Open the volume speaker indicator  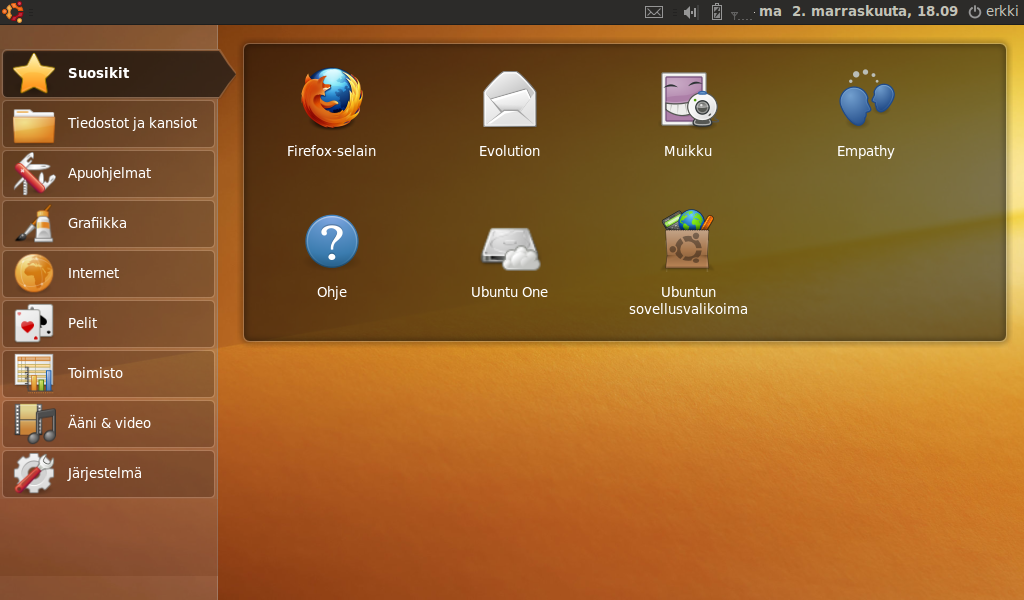pos(689,12)
